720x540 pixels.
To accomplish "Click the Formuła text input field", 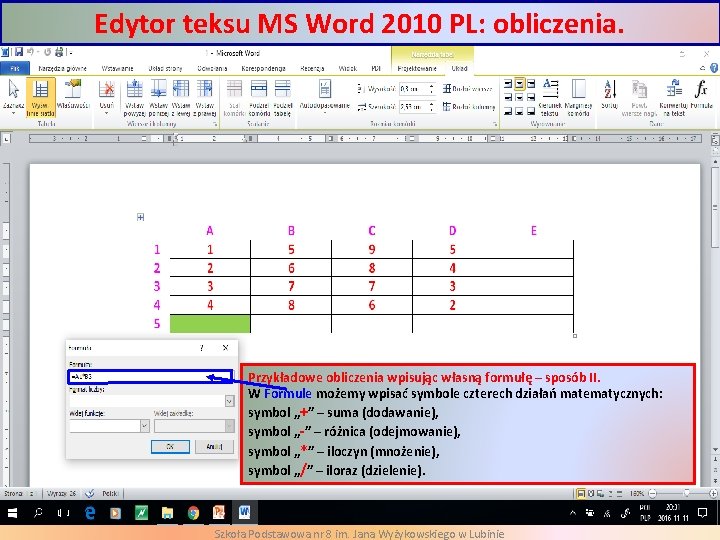I will pos(150,377).
